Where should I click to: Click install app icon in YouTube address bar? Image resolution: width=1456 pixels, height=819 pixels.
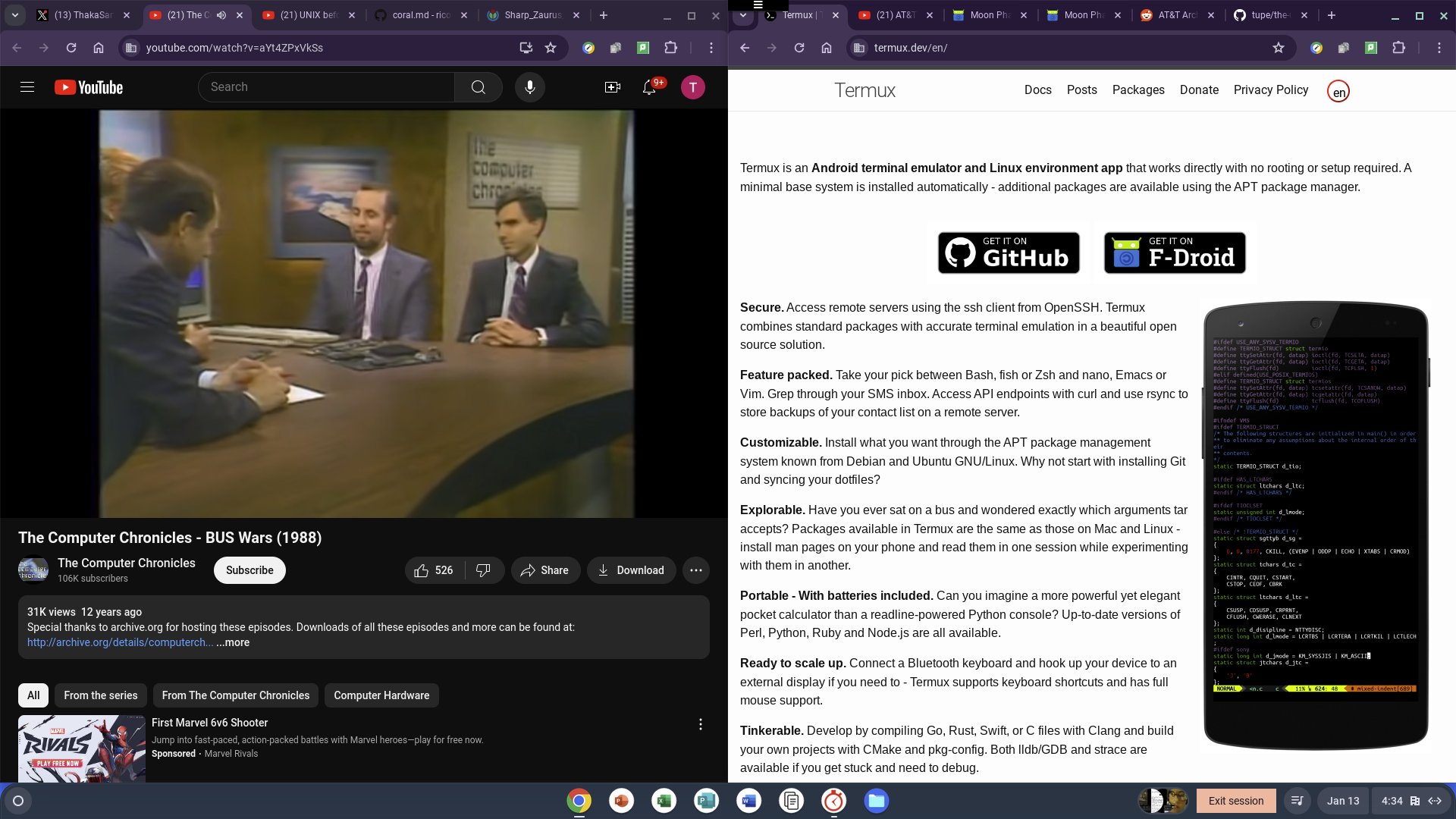(526, 48)
